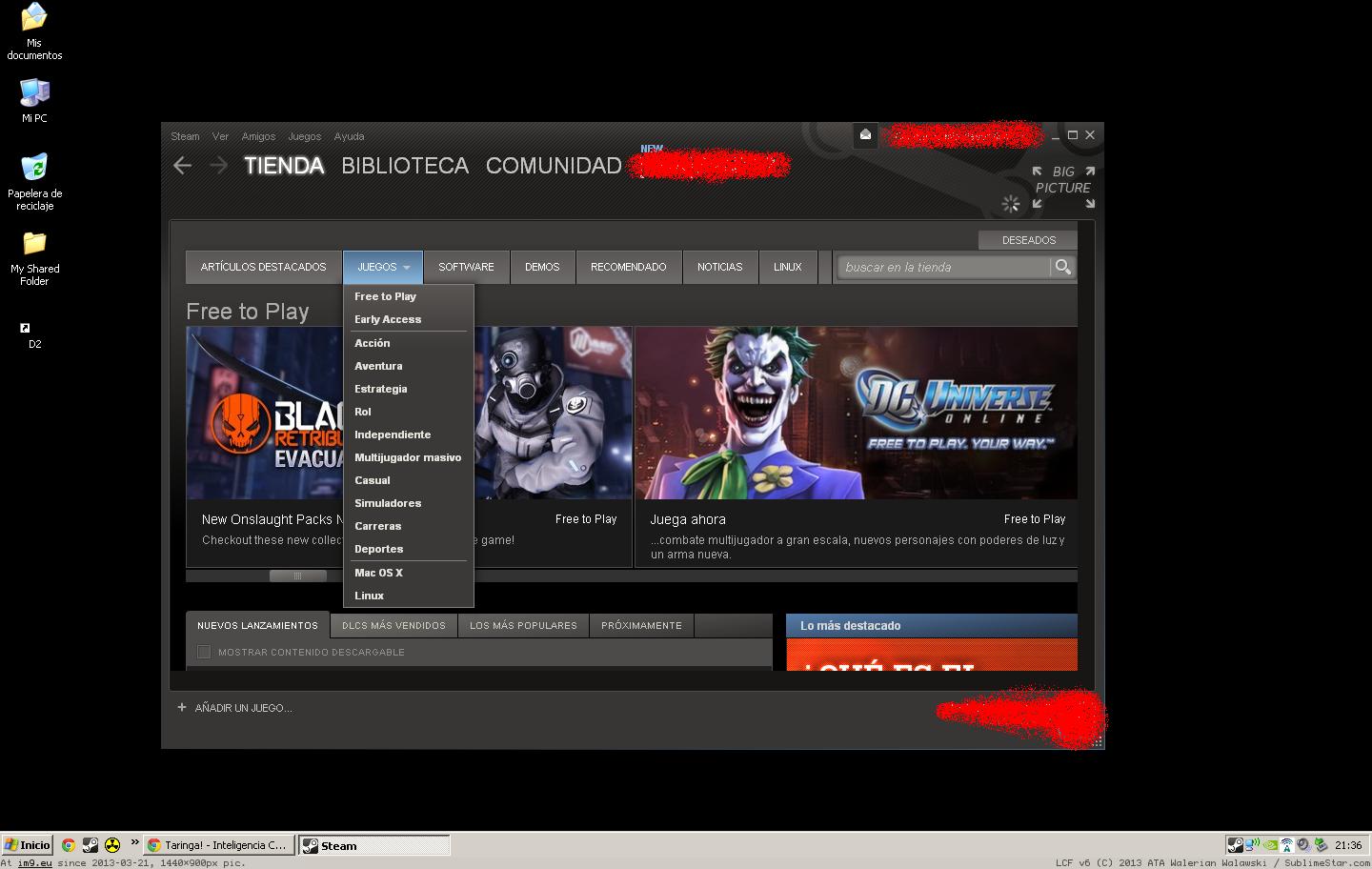Select the My Shared Folder desktop icon
Screen dimensions: 1372x869
point(34,258)
